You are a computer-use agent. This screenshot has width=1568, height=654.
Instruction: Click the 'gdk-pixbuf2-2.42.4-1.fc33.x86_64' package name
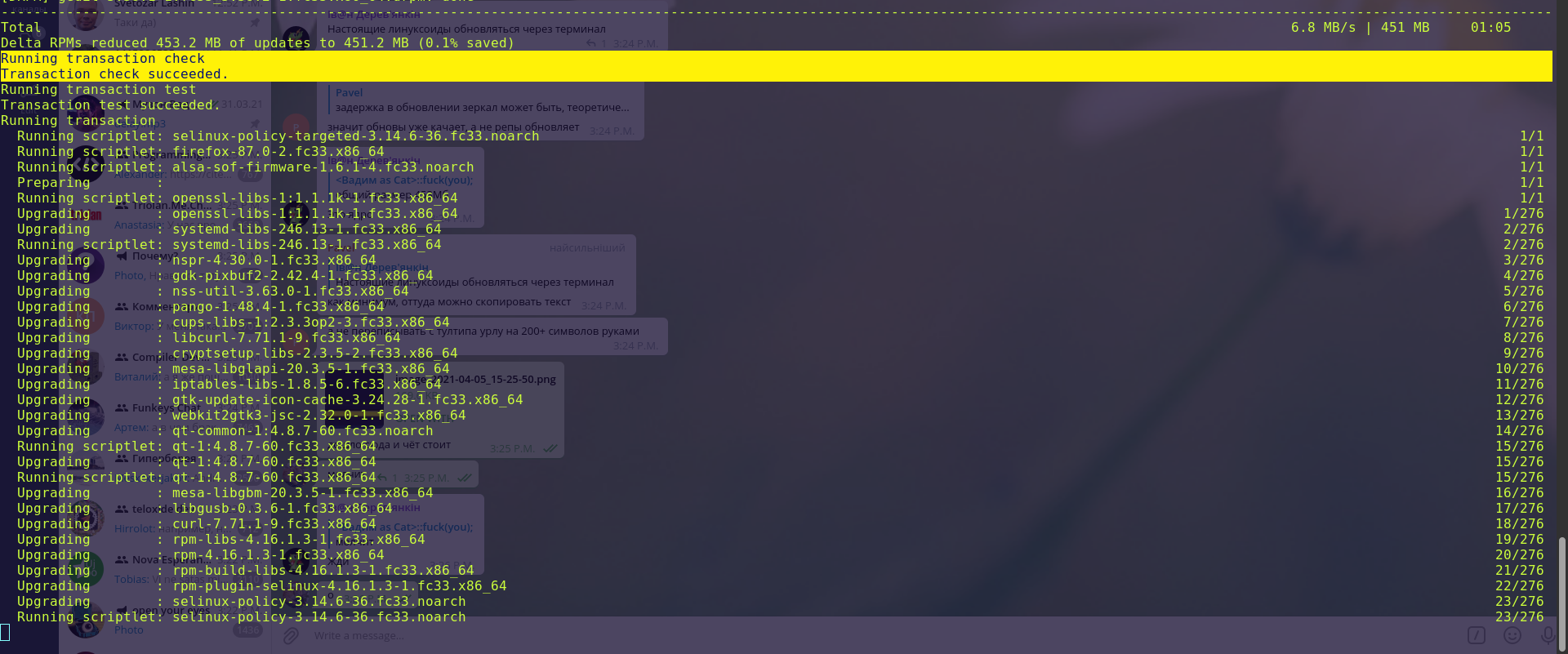(303, 276)
